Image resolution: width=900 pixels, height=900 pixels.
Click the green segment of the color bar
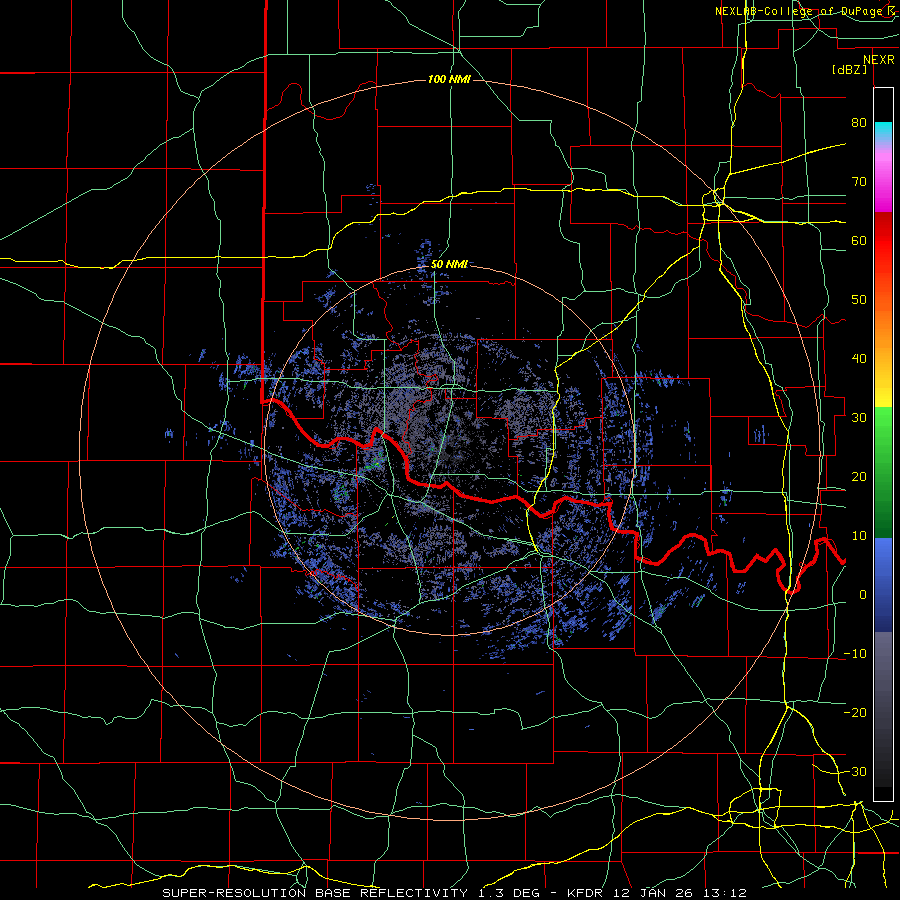(x=883, y=472)
